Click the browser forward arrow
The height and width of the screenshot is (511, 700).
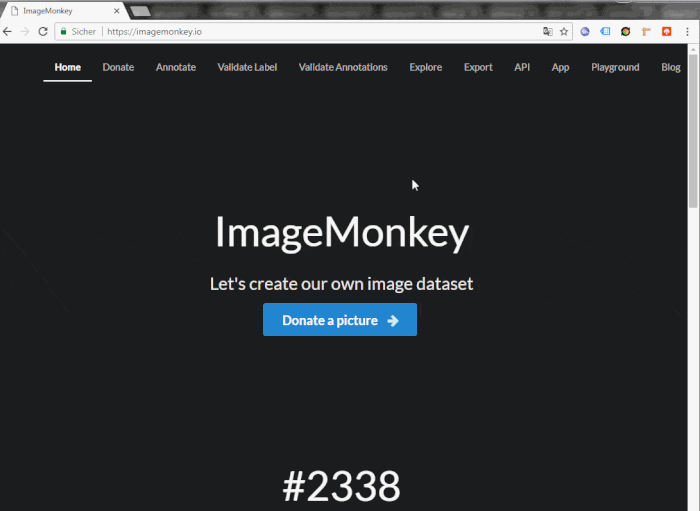point(25,32)
